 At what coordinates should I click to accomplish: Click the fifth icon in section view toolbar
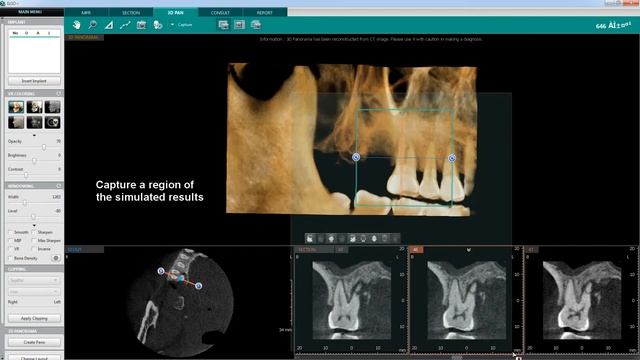(352, 238)
